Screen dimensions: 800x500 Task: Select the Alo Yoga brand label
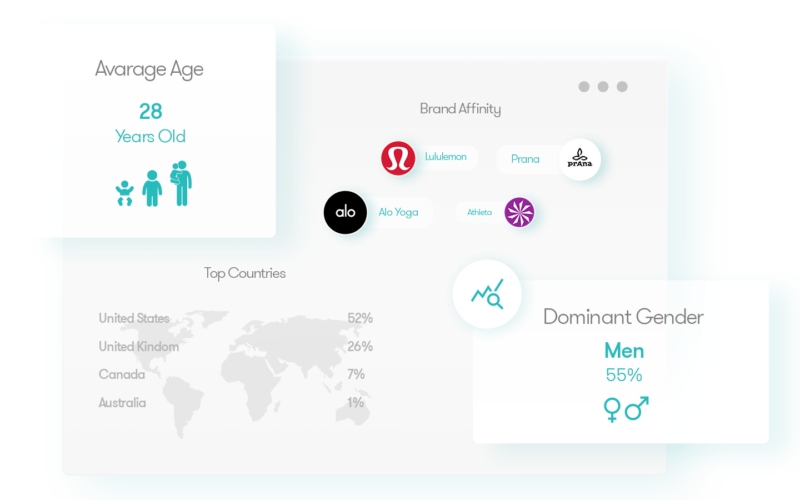398,212
